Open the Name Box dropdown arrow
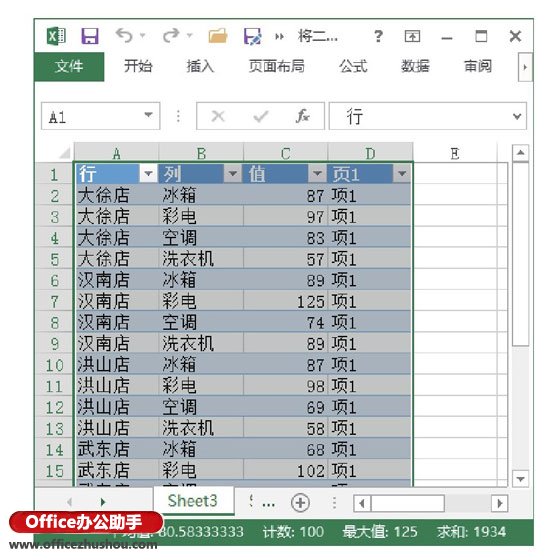Screen dimensions: 560x560 tap(148, 115)
